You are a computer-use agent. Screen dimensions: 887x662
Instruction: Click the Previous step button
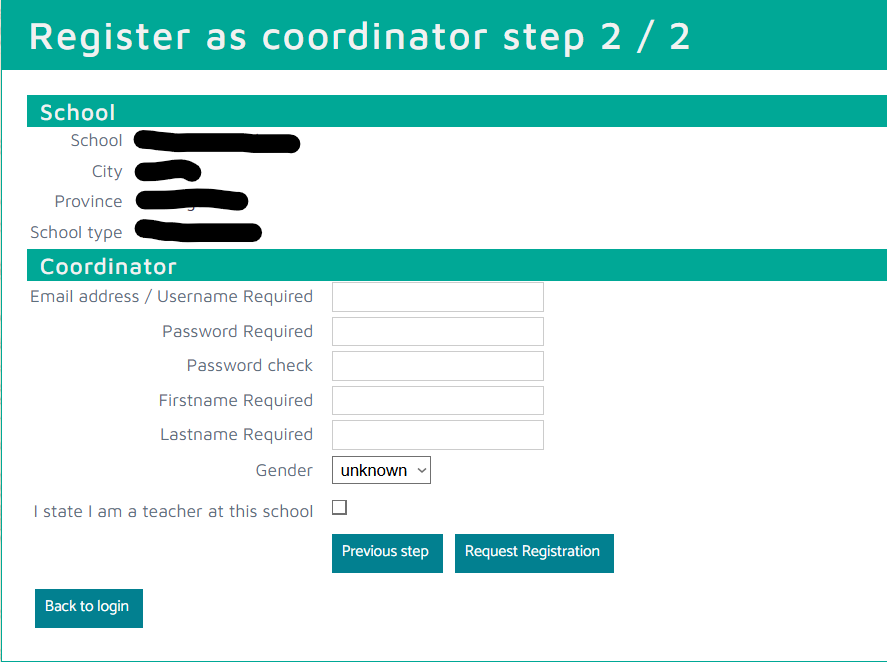(x=387, y=553)
